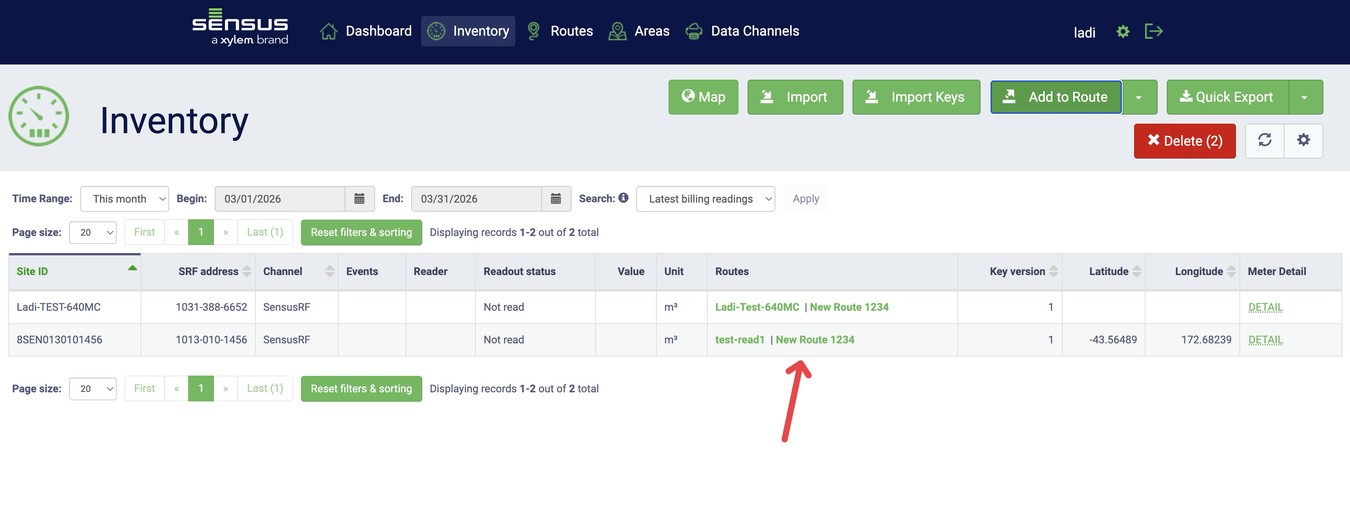Toggle sorting on Key version column

pos(1053,272)
